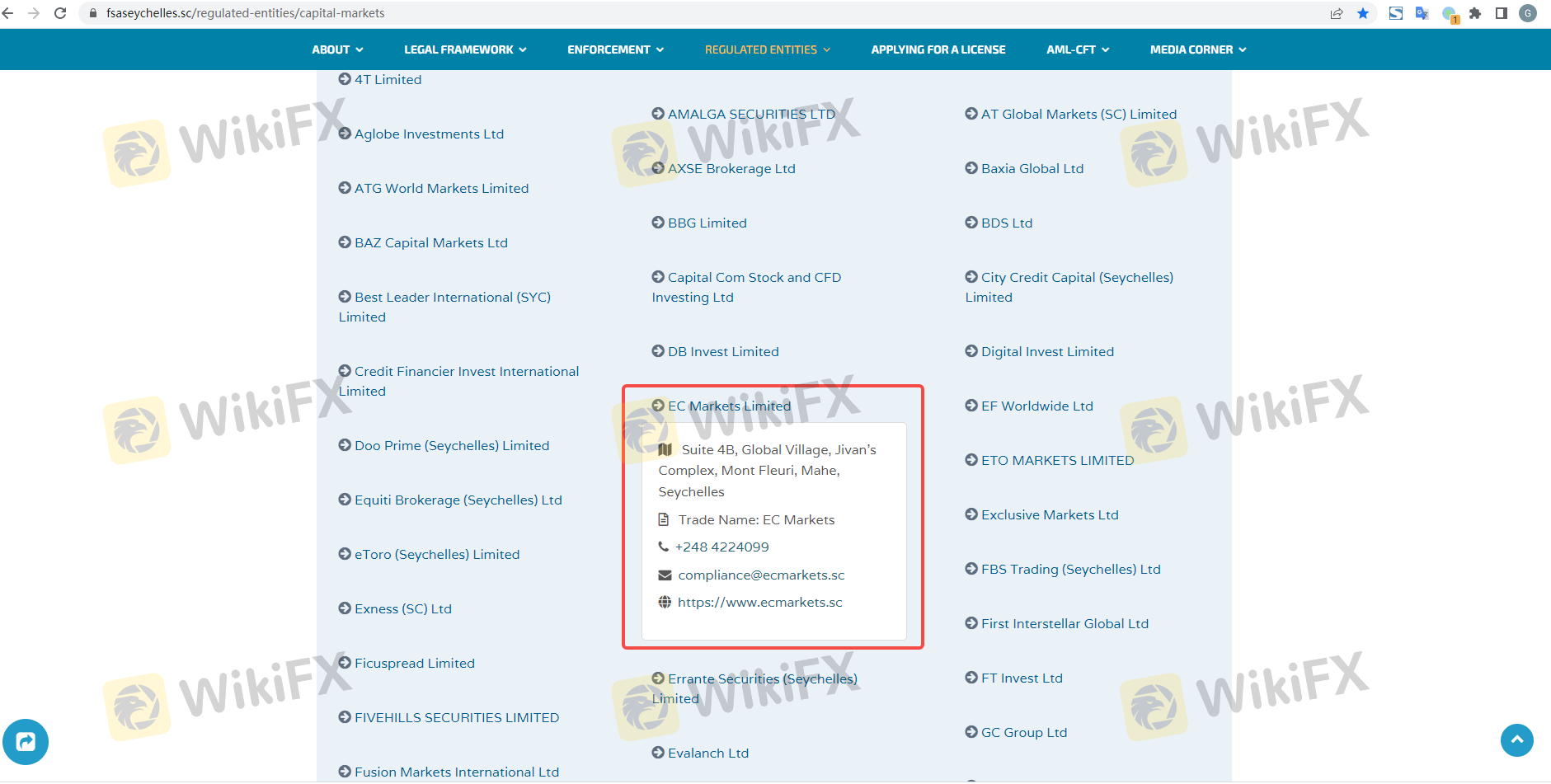Toggle the browser side panel icon
The height and width of the screenshot is (784, 1551).
pyautogui.click(x=1502, y=13)
